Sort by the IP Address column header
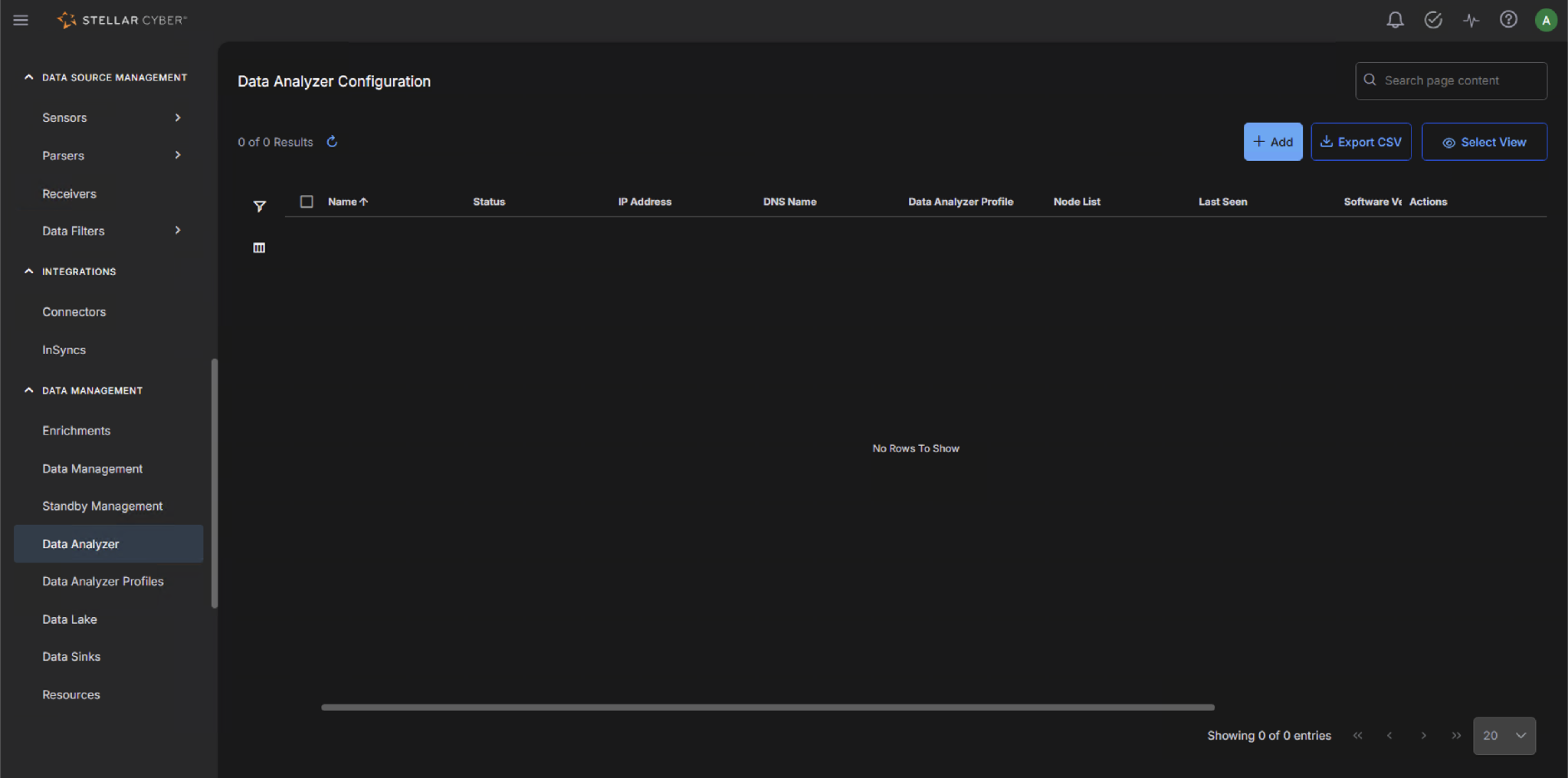 [x=645, y=202]
